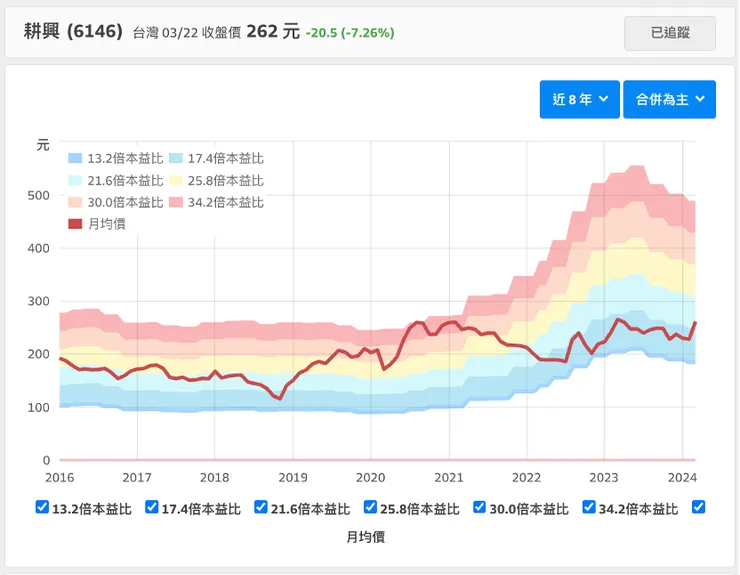Click the 2024 x-axis label
Viewport: 740px width, 575px height.
click(682, 478)
